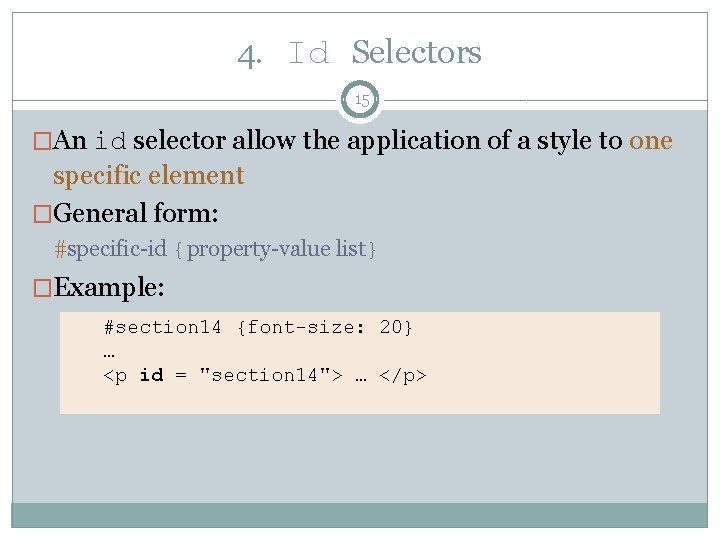
Task: Click the bold "id" attribute in code
Action: pyautogui.click(x=151, y=375)
